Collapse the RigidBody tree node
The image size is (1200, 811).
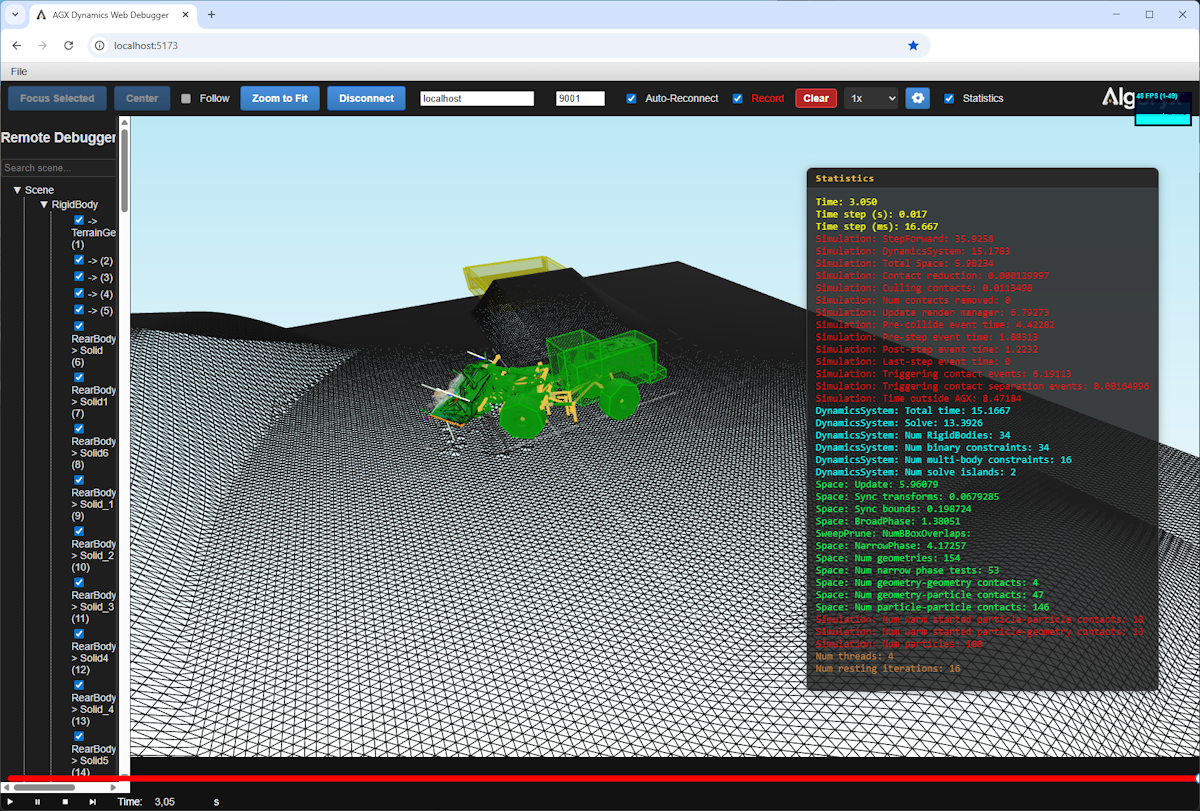[44, 204]
